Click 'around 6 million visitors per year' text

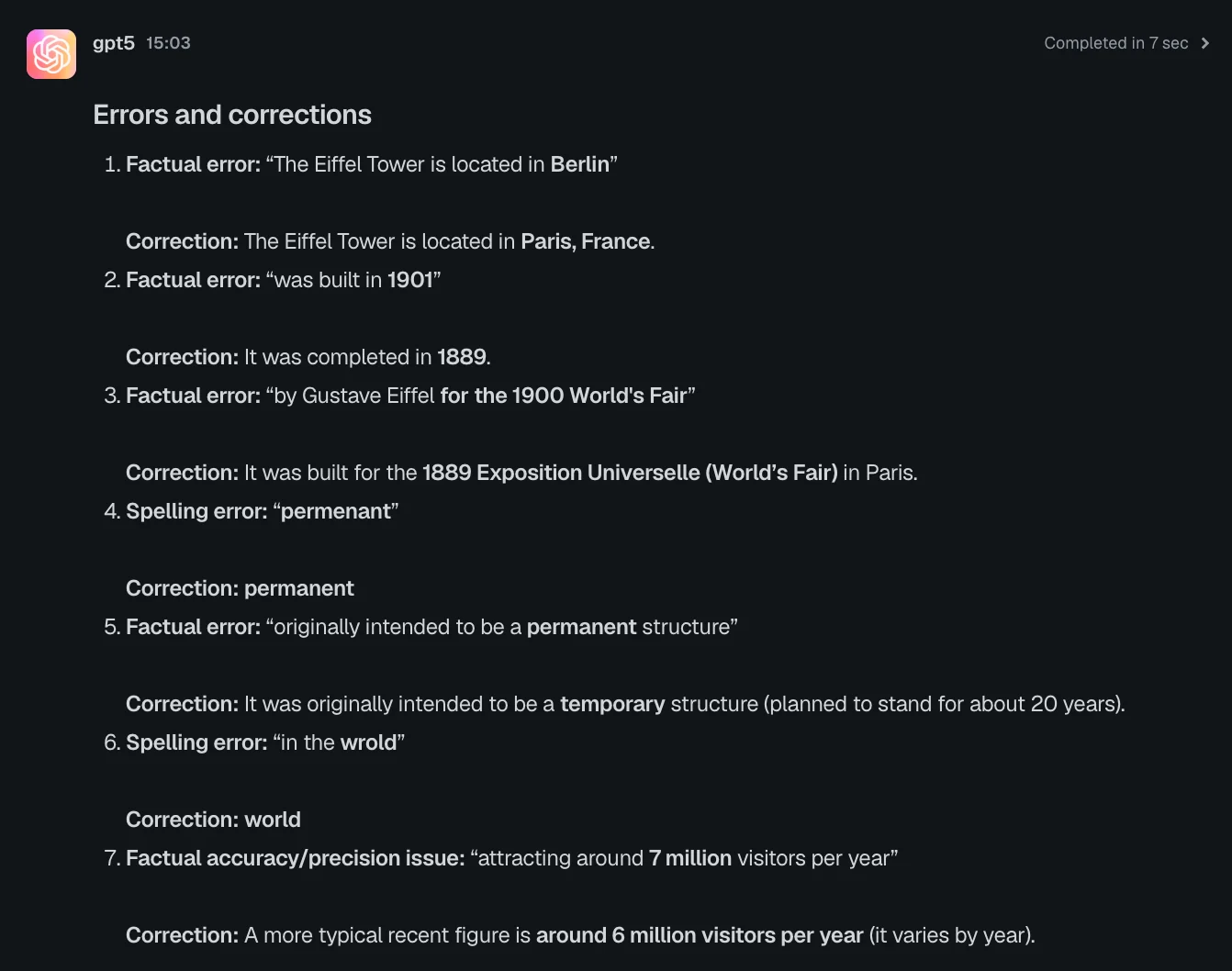pos(700,935)
